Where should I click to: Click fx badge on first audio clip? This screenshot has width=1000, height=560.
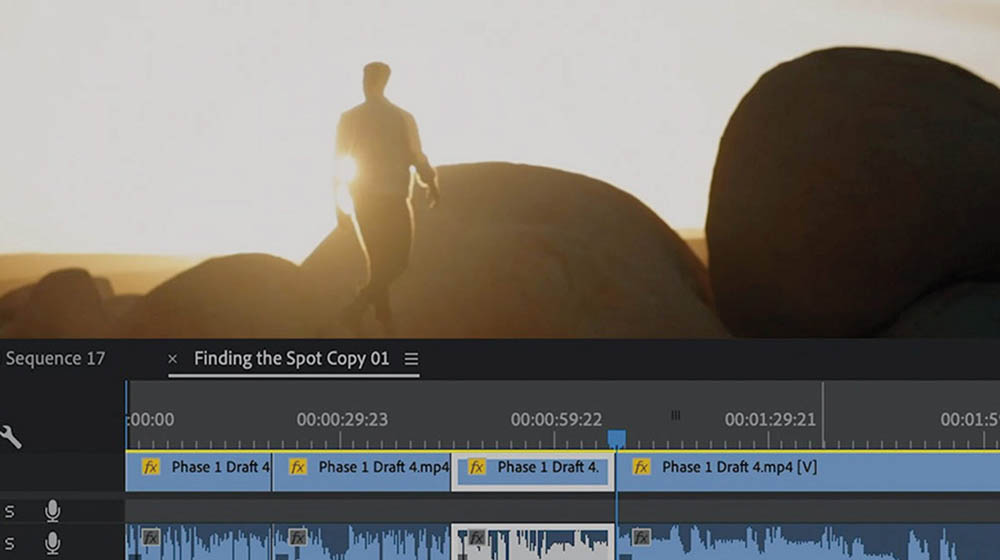click(151, 538)
